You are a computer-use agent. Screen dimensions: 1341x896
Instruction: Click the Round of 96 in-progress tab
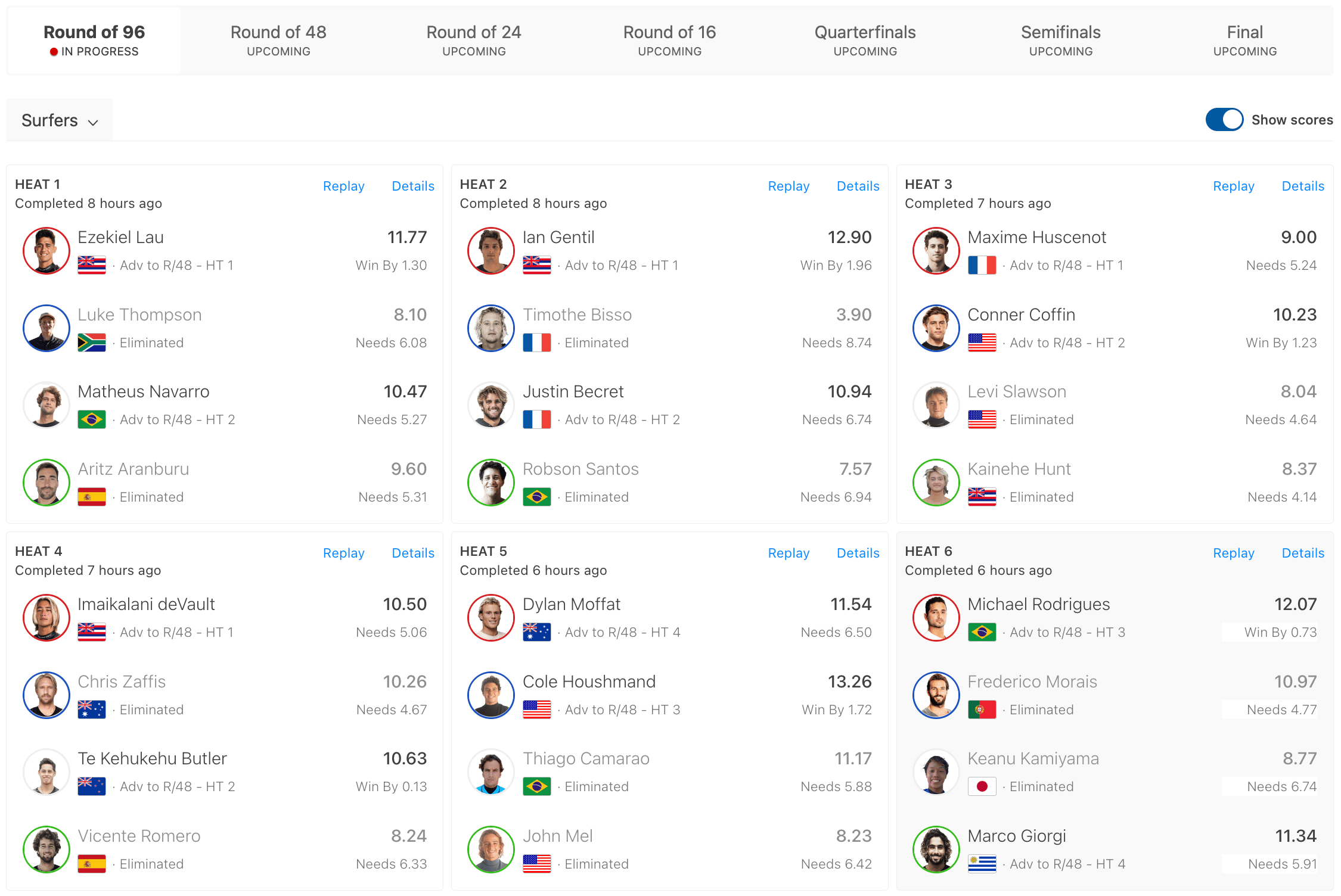click(94, 41)
